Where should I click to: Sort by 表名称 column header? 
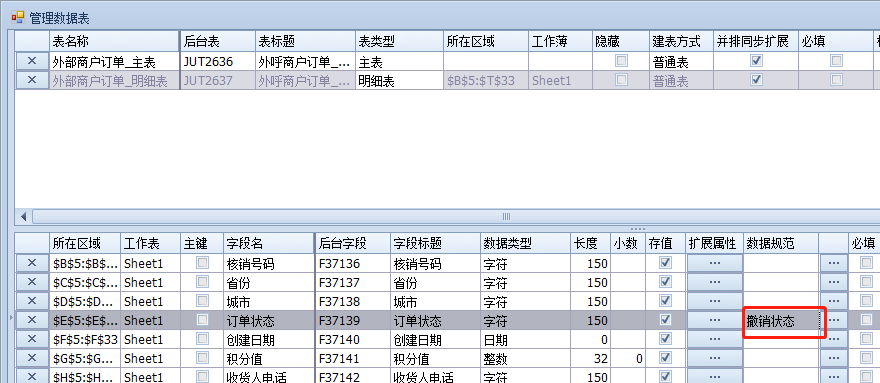click(114, 41)
